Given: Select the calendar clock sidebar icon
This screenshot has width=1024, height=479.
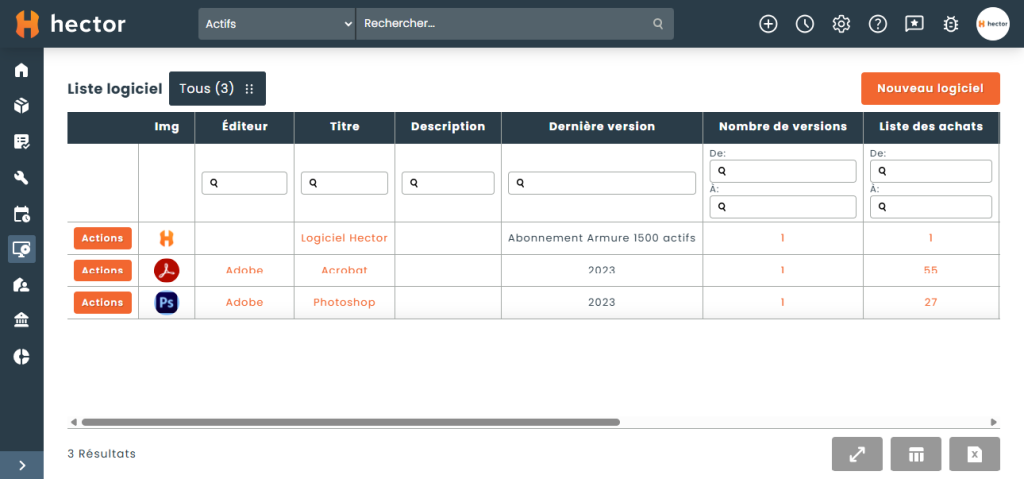Looking at the screenshot, I should click(x=22, y=214).
